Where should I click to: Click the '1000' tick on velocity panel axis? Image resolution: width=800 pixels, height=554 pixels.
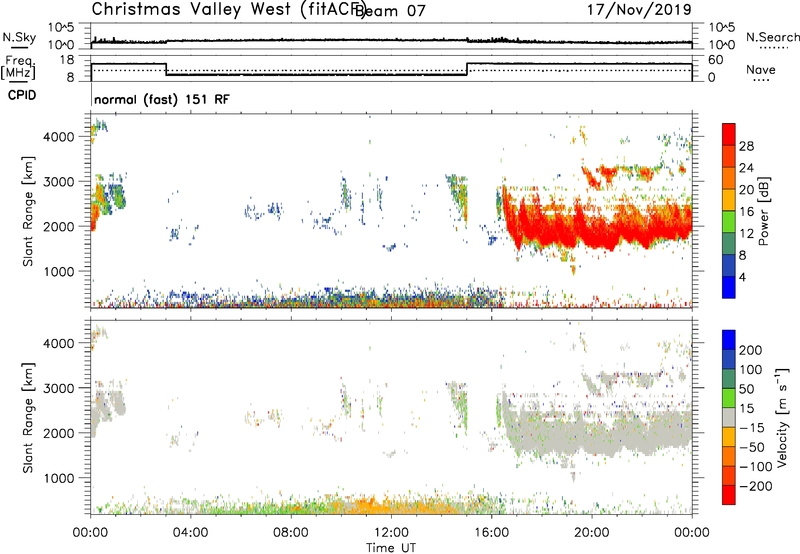[x=58, y=478]
